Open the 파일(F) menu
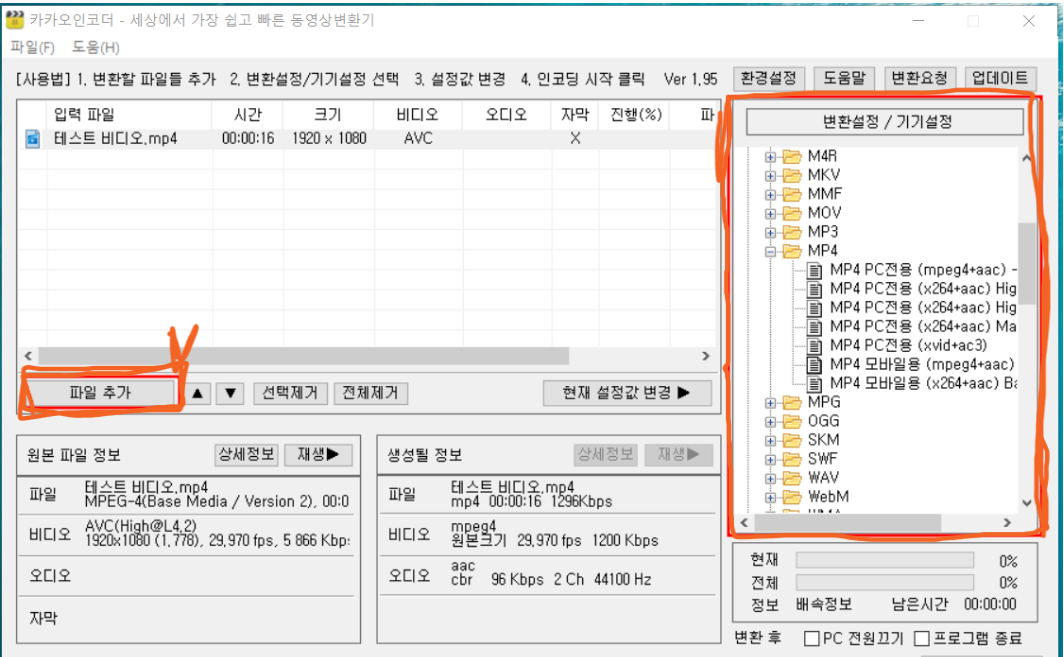Image resolution: width=1064 pixels, height=657 pixels. (33, 48)
